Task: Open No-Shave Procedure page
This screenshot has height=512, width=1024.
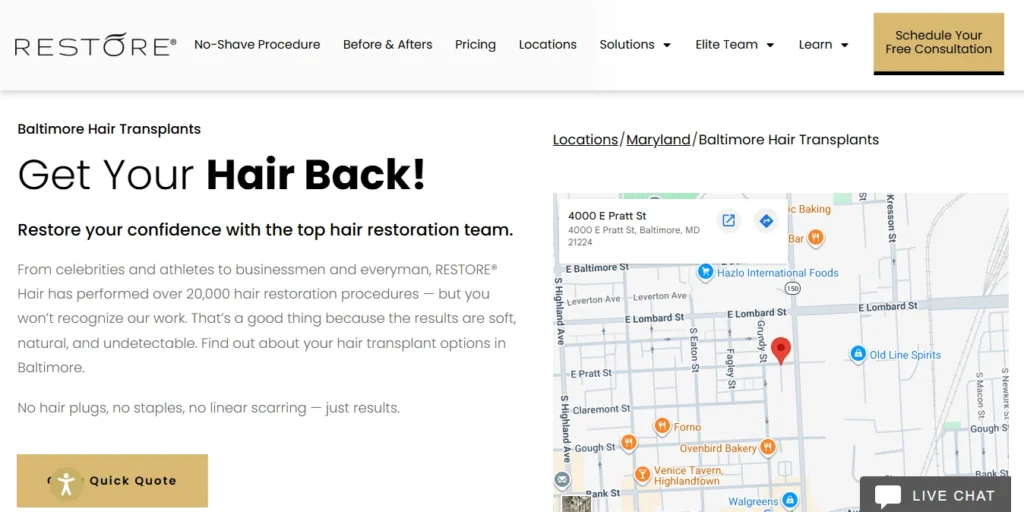Action: pos(257,44)
